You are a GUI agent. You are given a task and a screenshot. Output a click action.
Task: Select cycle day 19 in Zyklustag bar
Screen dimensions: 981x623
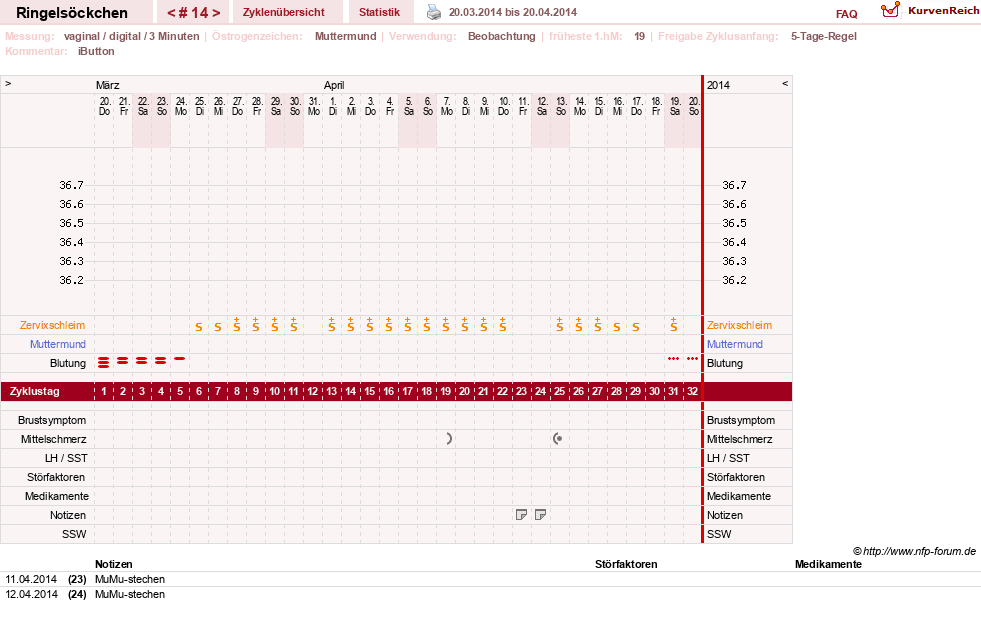tap(445, 392)
